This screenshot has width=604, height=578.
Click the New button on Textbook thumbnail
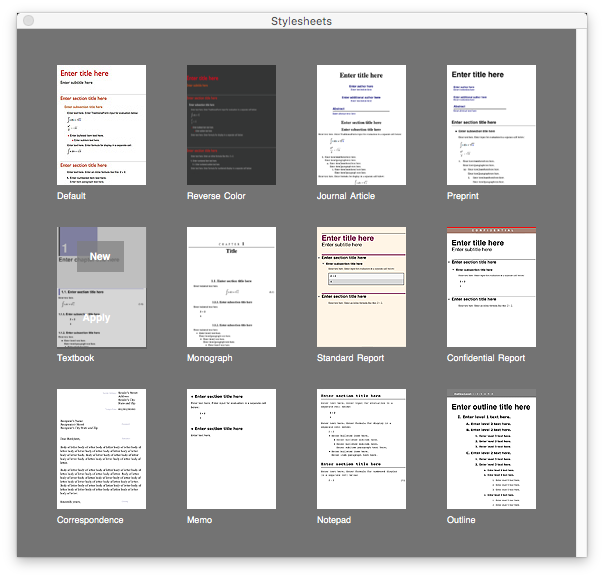tap(100, 257)
